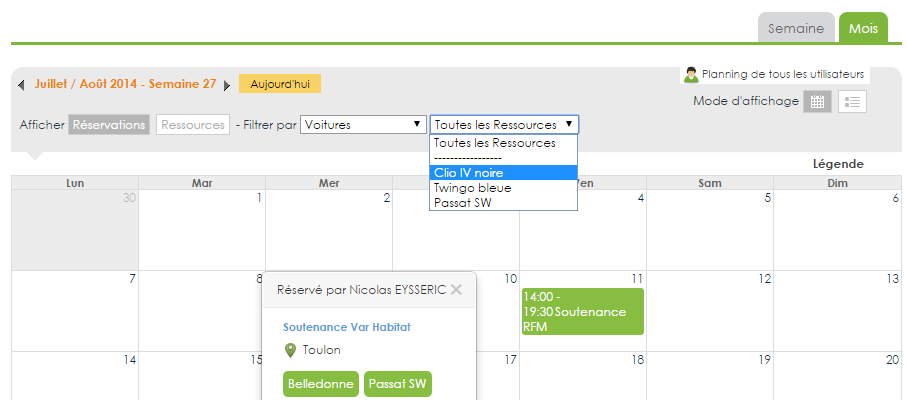The image size is (907, 400).
Task: Collapse the Toutes les Ressources dropdown
Action: click(x=504, y=124)
